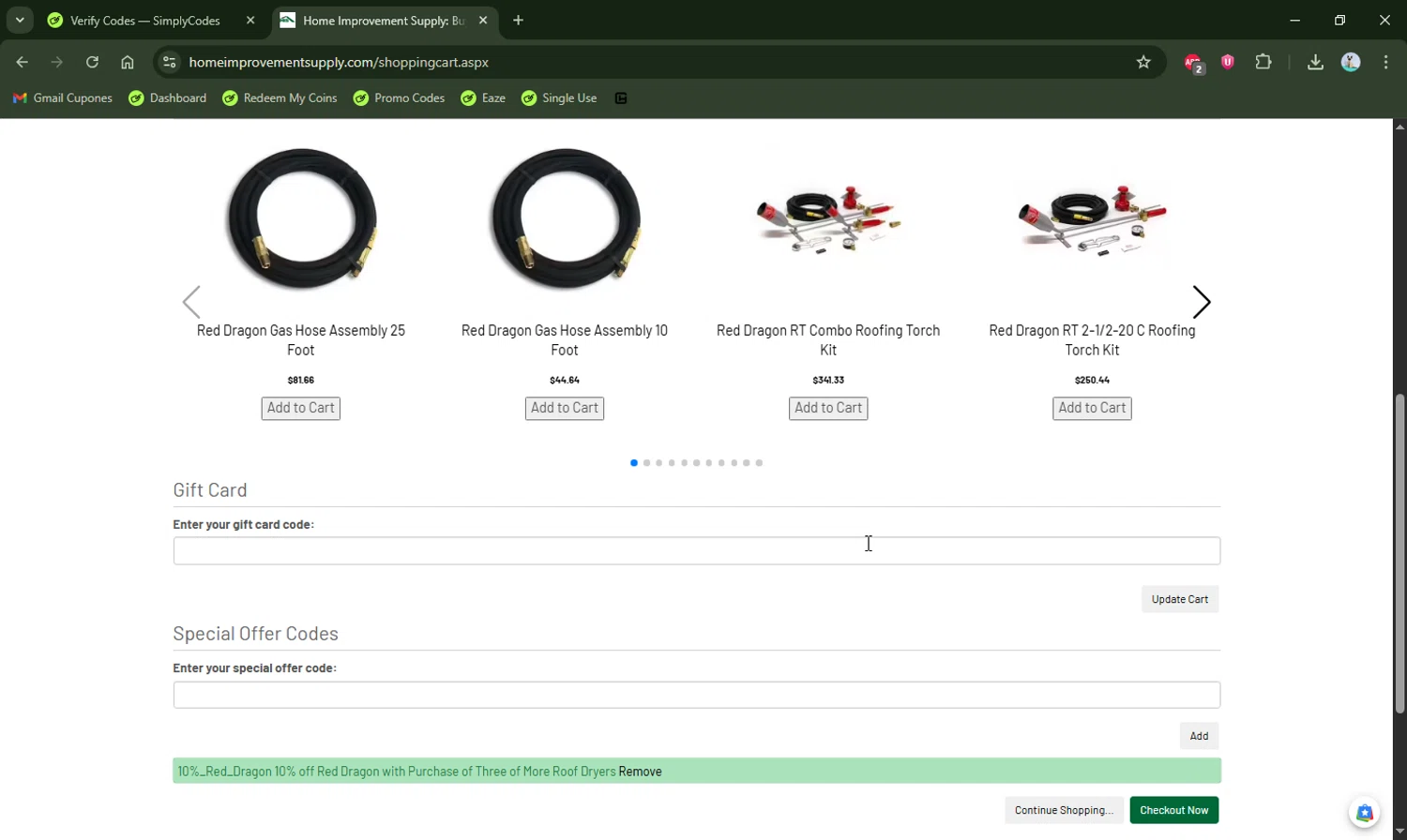This screenshot has height=840, width=1407.
Task: Select the Home Improvement Supply tab
Action: 384,20
